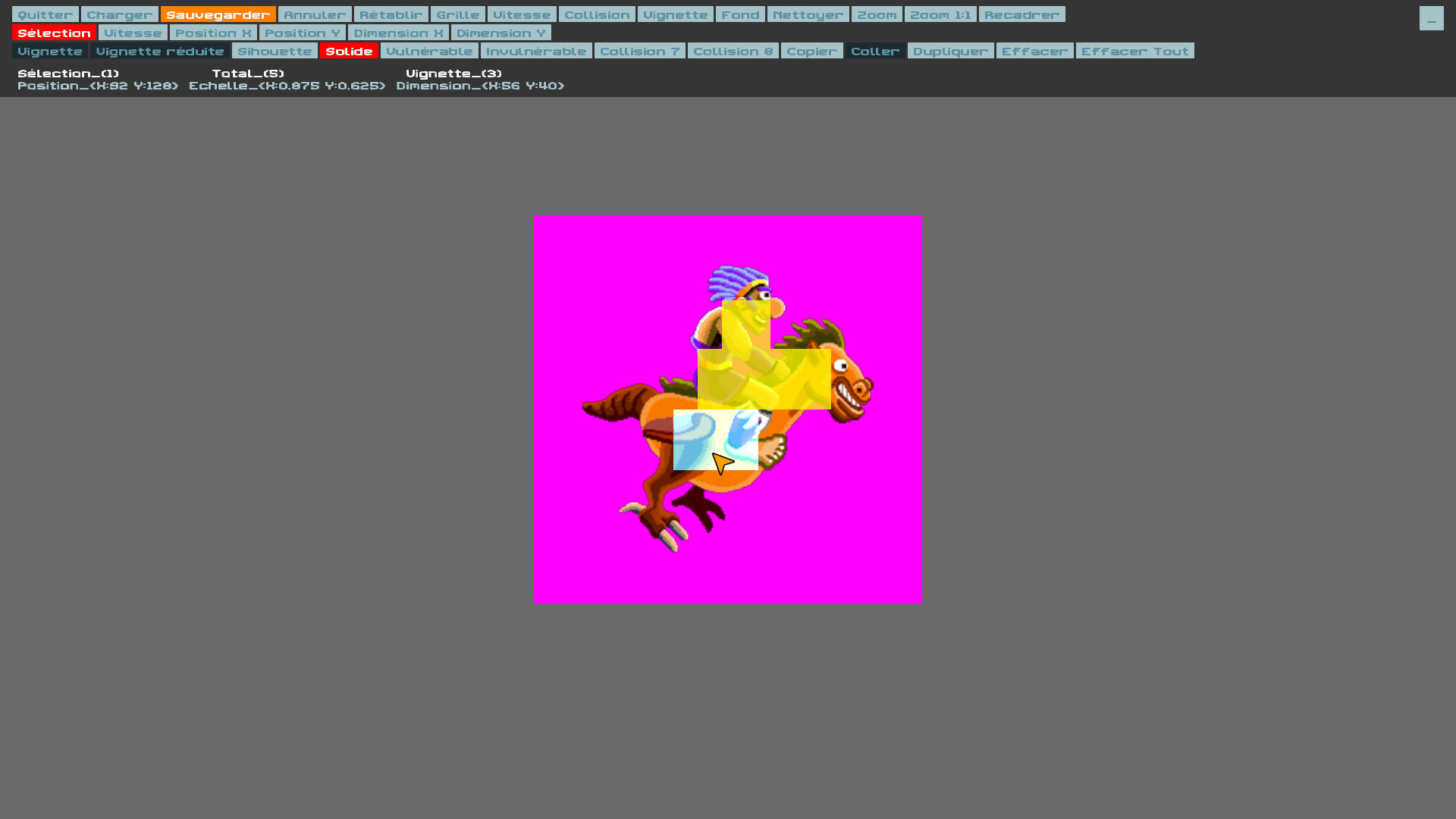Select the small yellow box on rider's chest
This screenshot has width=1456, height=819.
(x=746, y=325)
